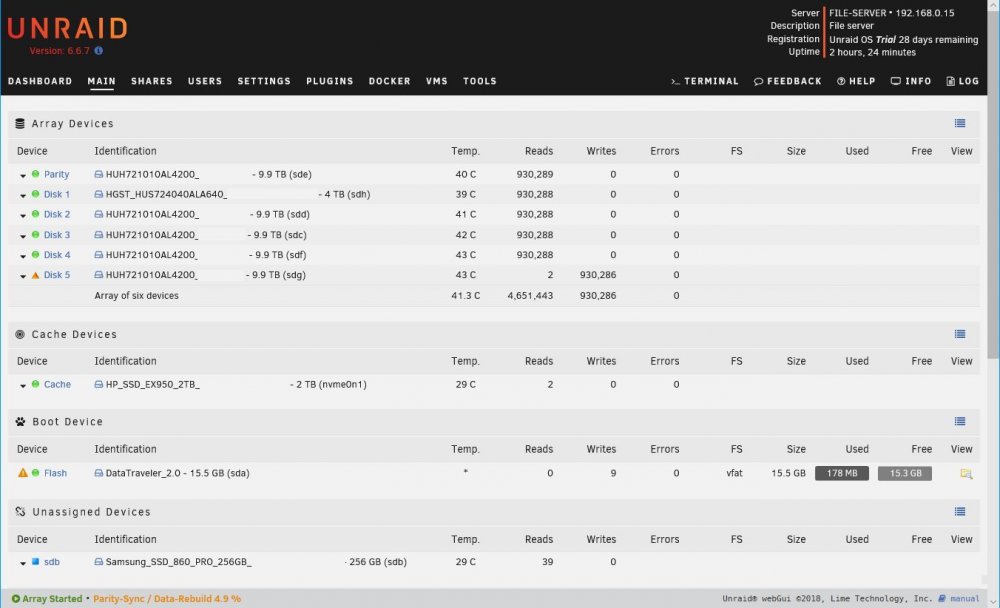Toggle Array Devices list view icon
Image resolution: width=1000 pixels, height=608 pixels.
(x=960, y=123)
